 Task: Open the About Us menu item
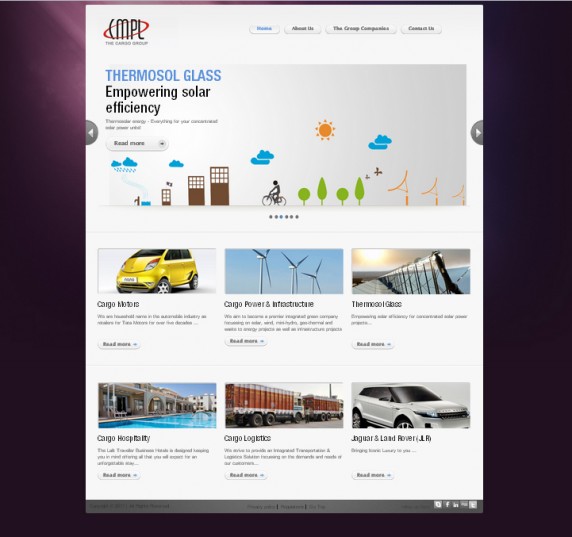click(x=303, y=28)
